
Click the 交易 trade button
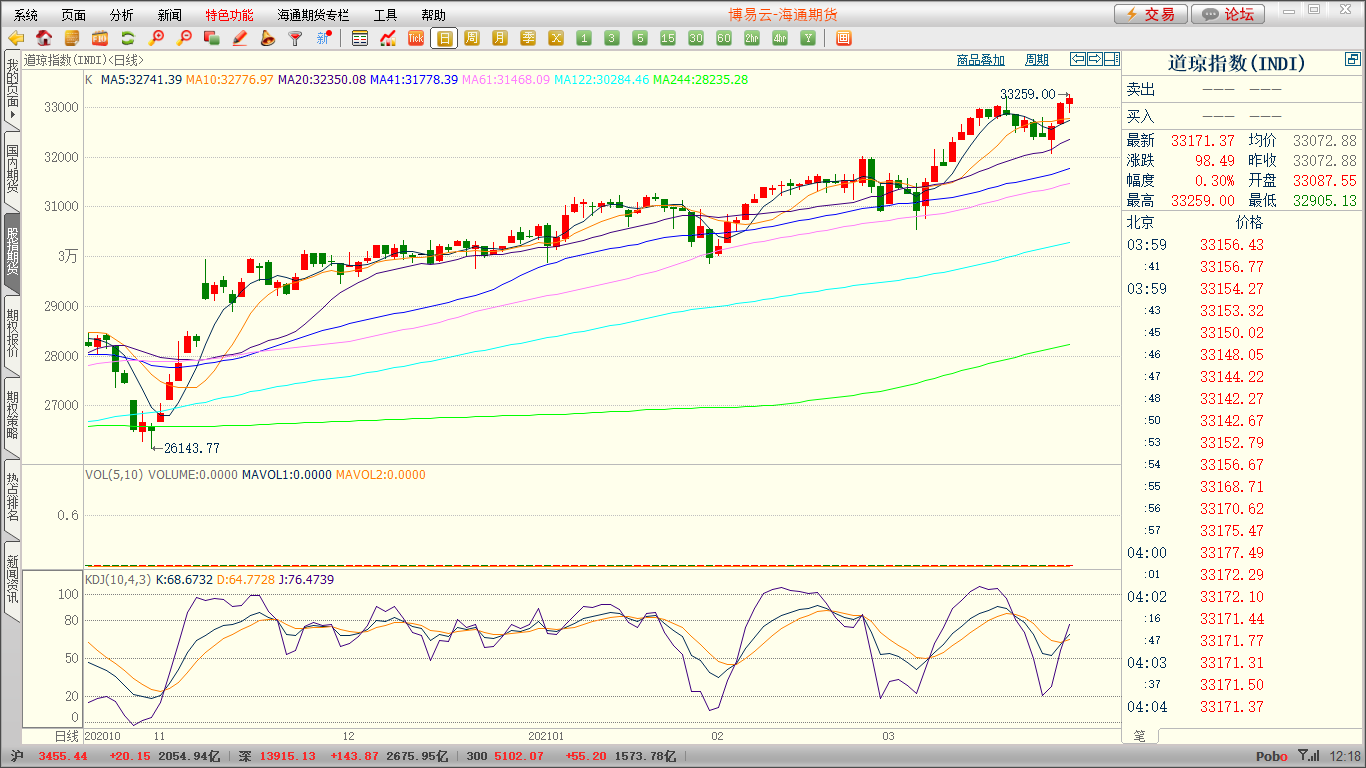point(1151,14)
